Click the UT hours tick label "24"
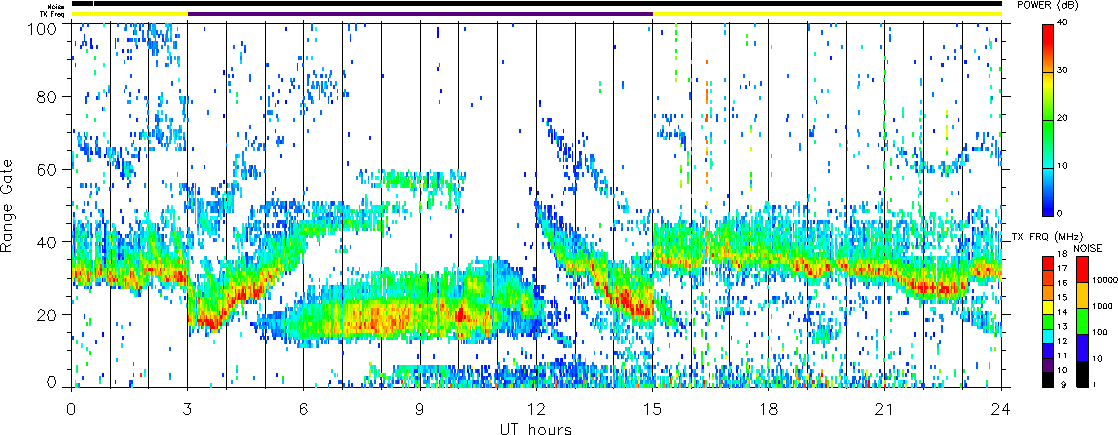Screen dimensions: 1118x435 [1001, 409]
